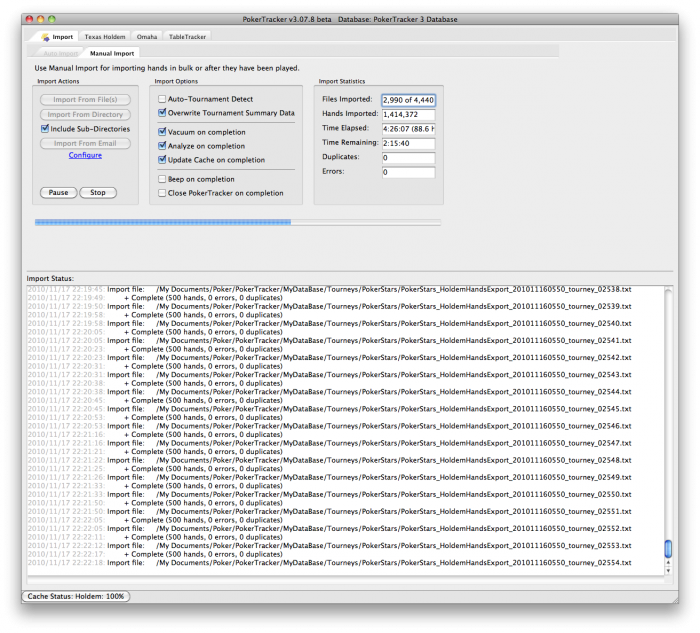Click the Hands Imported field

408,115
